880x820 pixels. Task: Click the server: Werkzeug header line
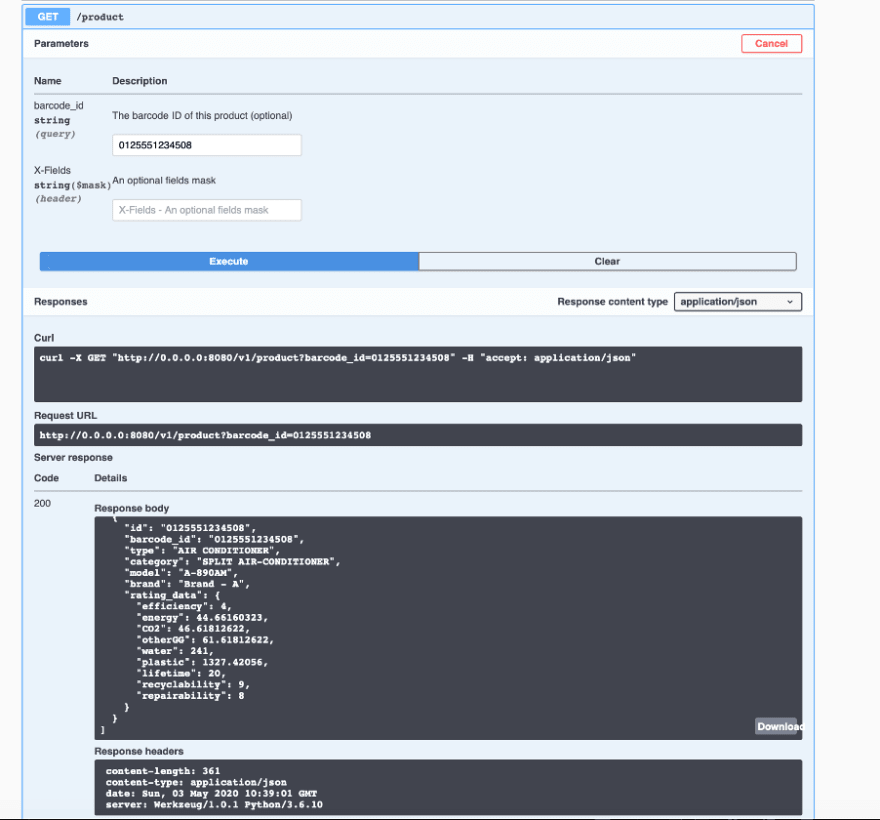click(214, 805)
